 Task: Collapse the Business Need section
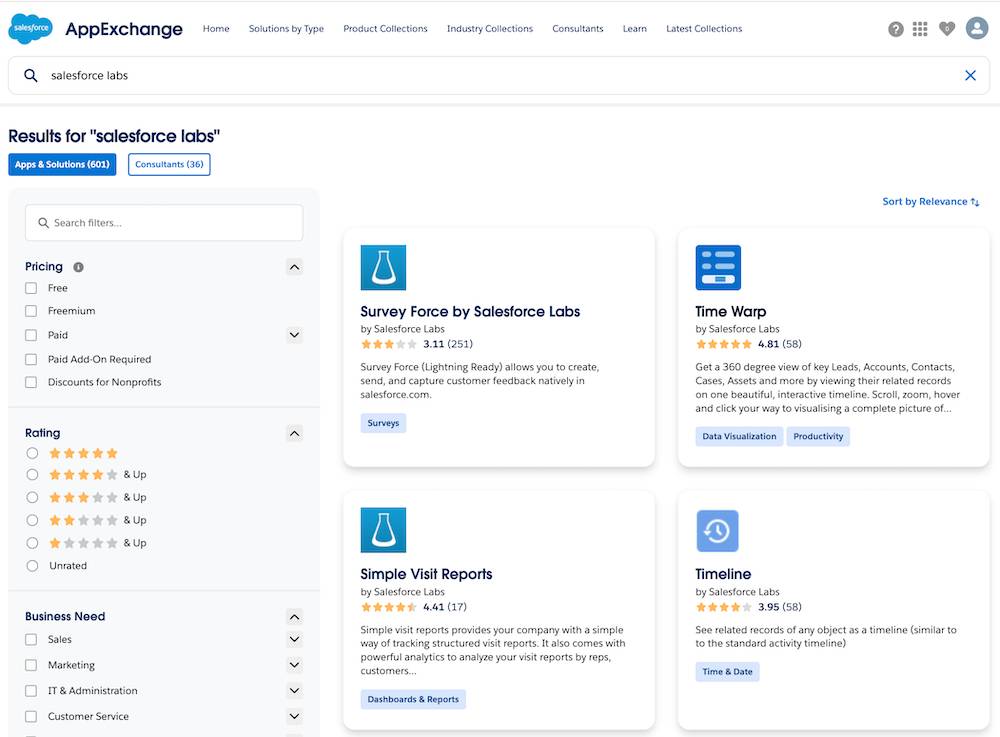point(294,617)
